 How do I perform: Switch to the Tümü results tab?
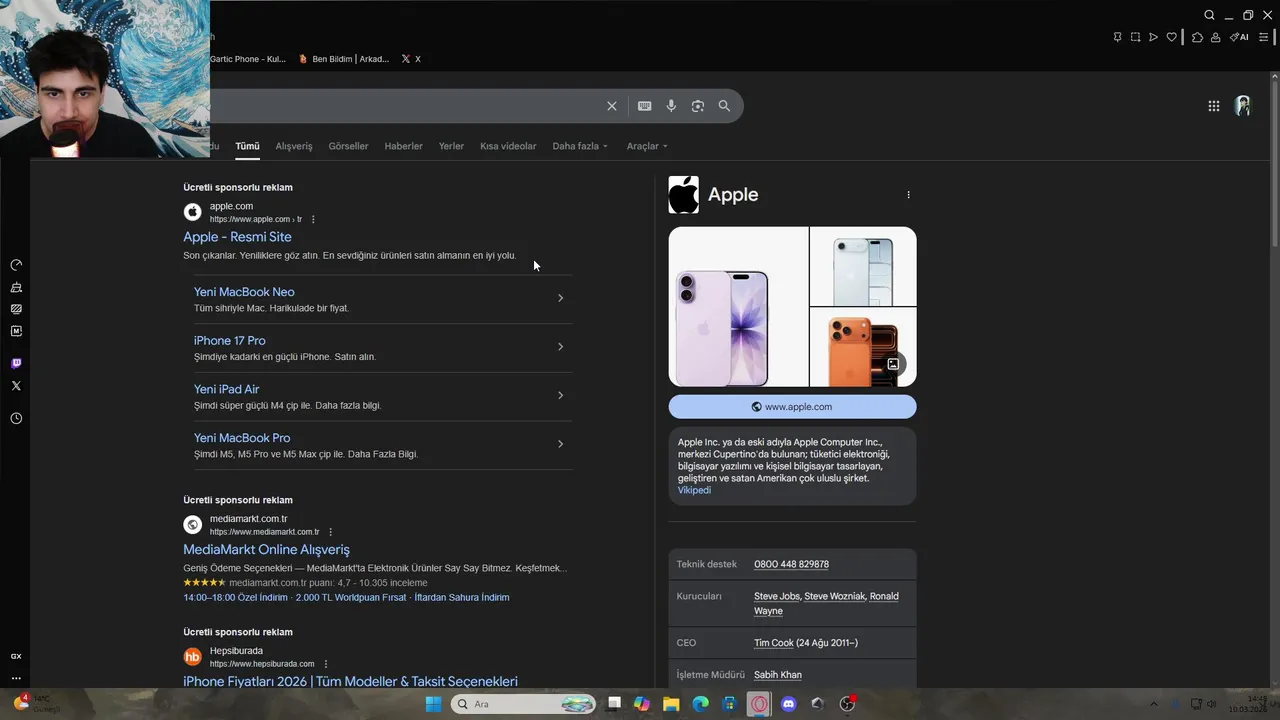click(x=247, y=146)
